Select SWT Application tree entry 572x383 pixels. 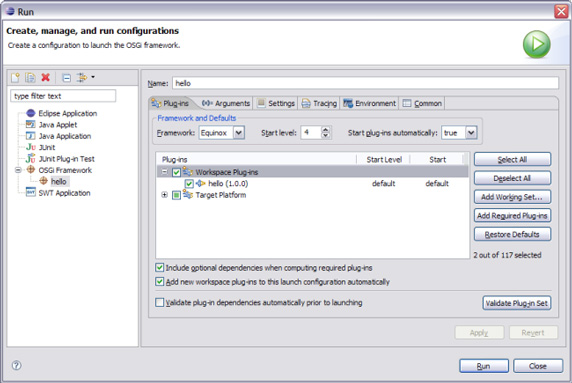tap(65, 193)
